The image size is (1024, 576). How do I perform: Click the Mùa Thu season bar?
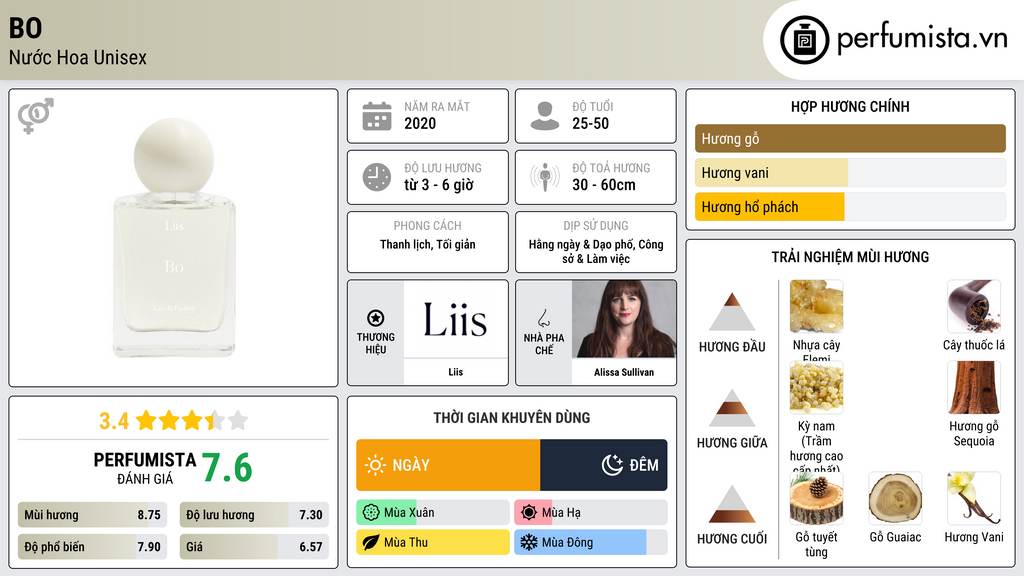tap(432, 542)
